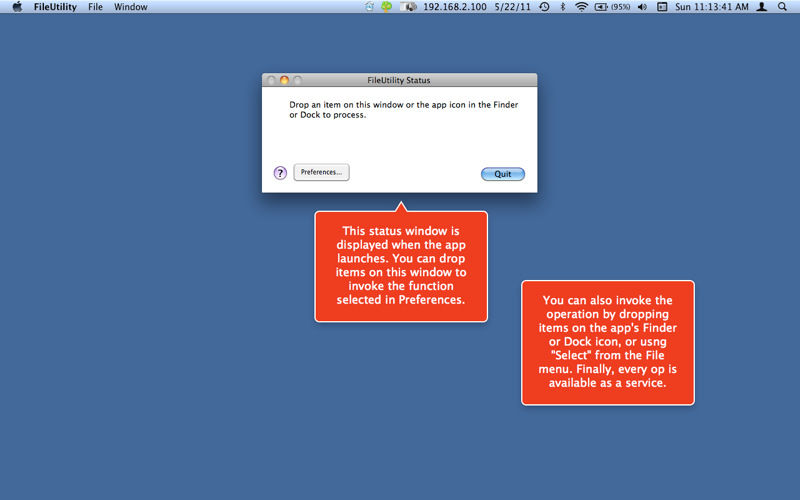Open the volume control icon
The width and height of the screenshot is (800, 500).
coord(642,7)
